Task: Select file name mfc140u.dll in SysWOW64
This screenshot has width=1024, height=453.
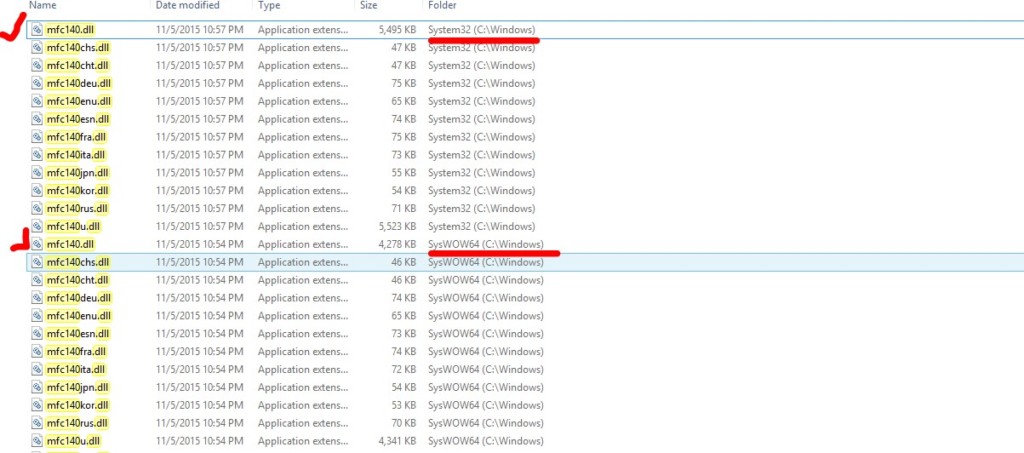Action: pos(73,441)
